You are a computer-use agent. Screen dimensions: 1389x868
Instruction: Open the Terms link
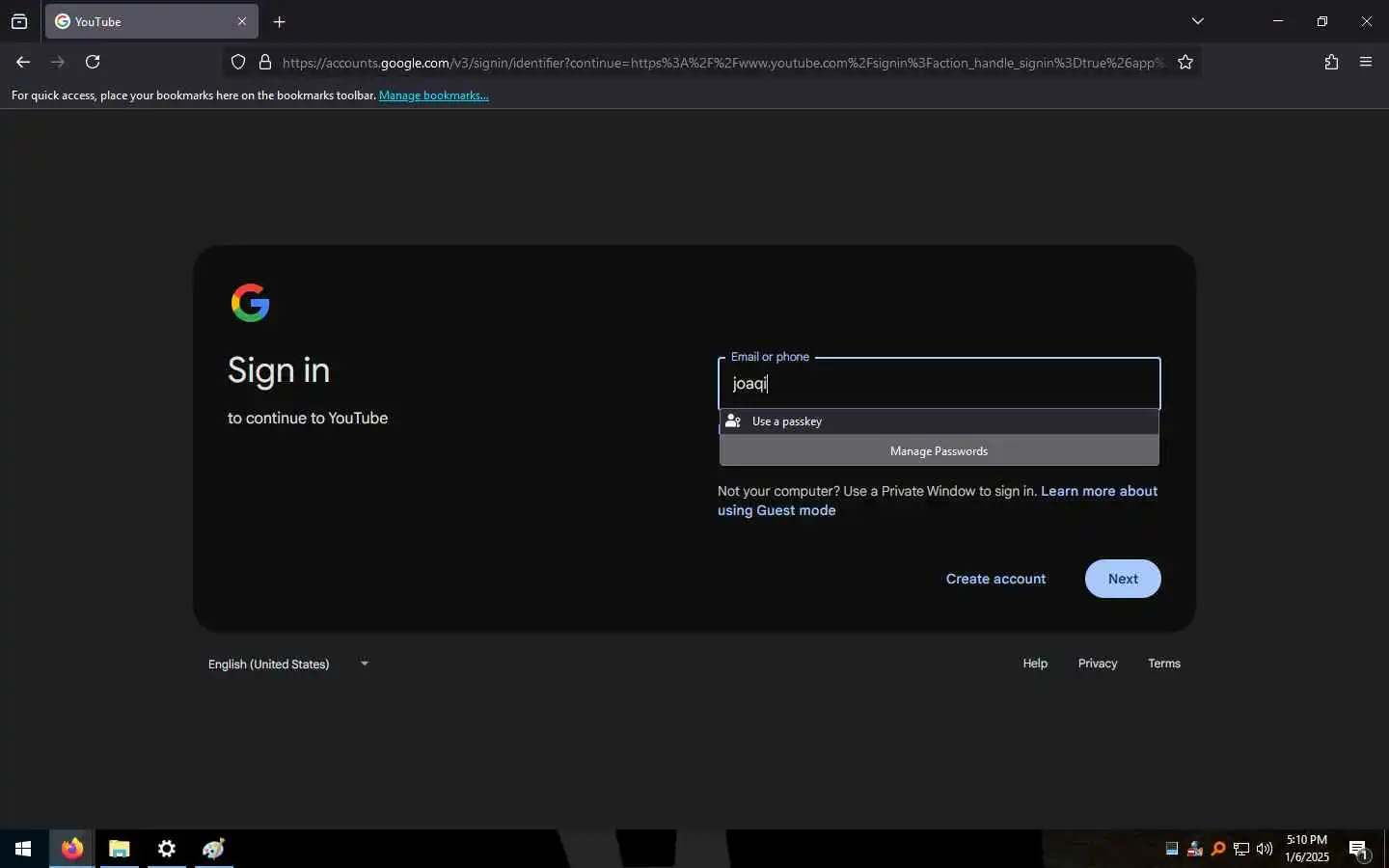click(1164, 664)
